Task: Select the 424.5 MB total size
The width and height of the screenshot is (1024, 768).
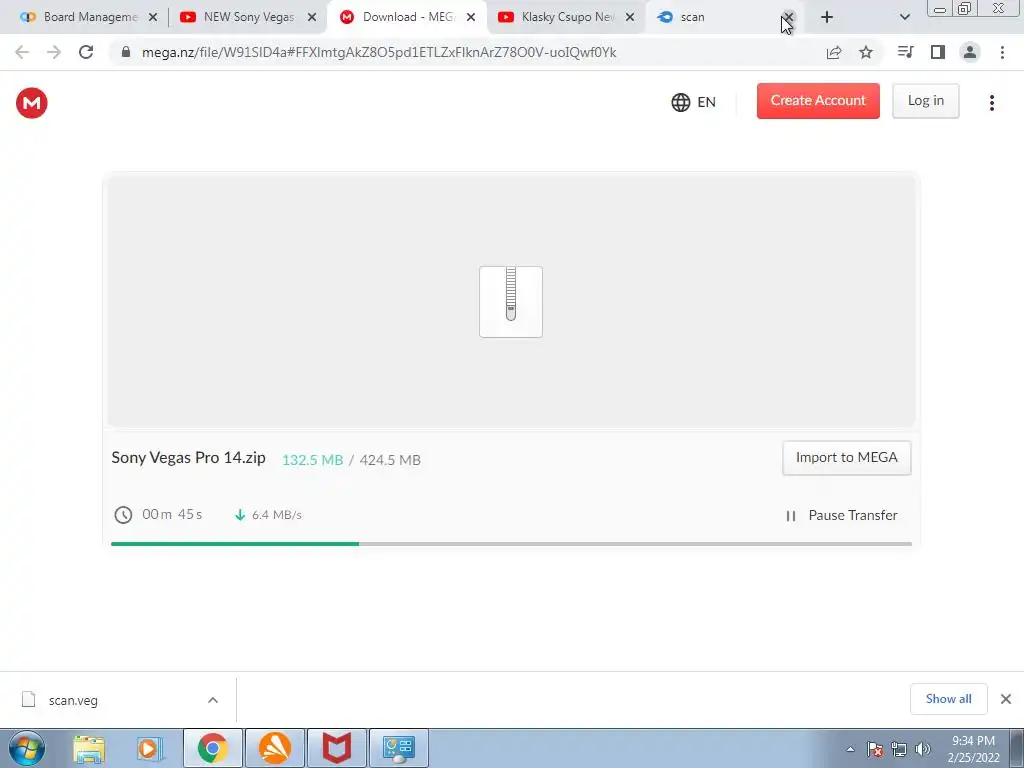Action: [x=390, y=460]
